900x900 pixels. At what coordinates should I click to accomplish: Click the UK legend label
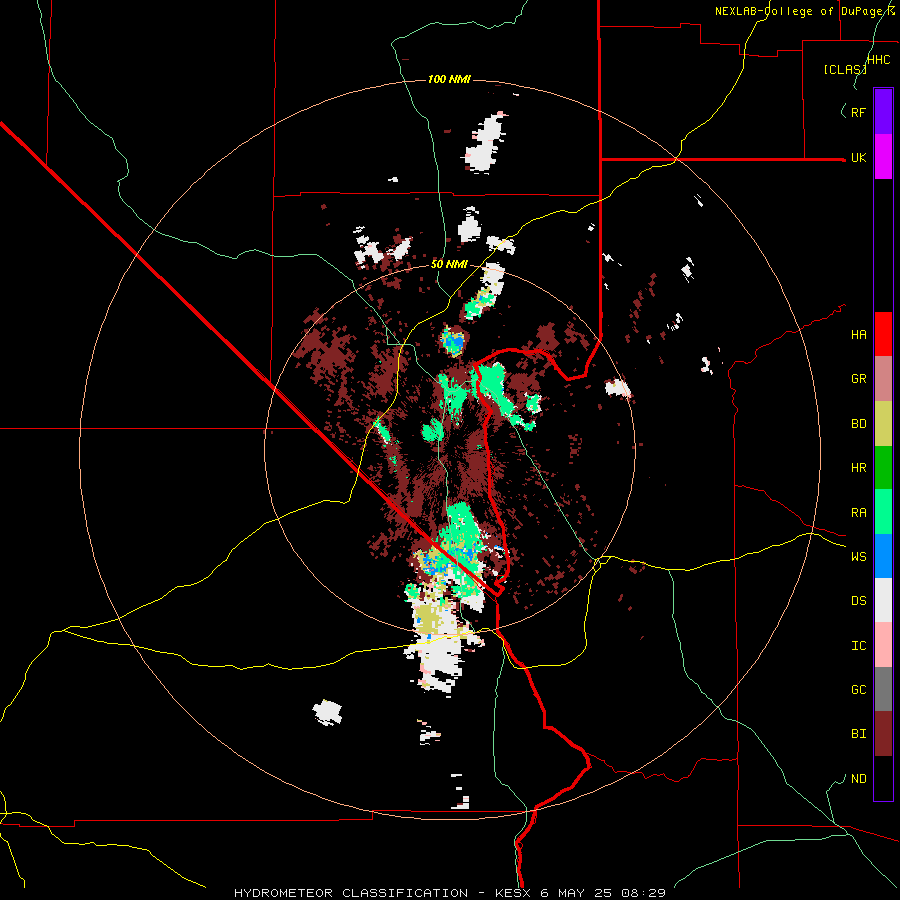858,157
